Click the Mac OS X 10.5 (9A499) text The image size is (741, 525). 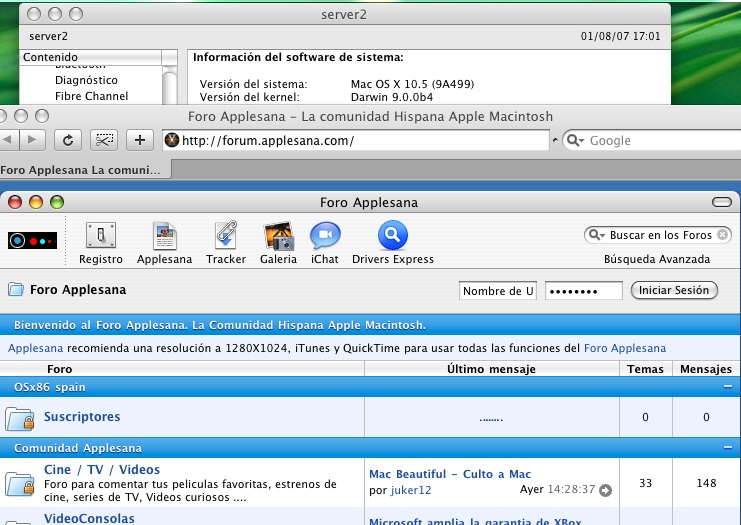coord(412,84)
